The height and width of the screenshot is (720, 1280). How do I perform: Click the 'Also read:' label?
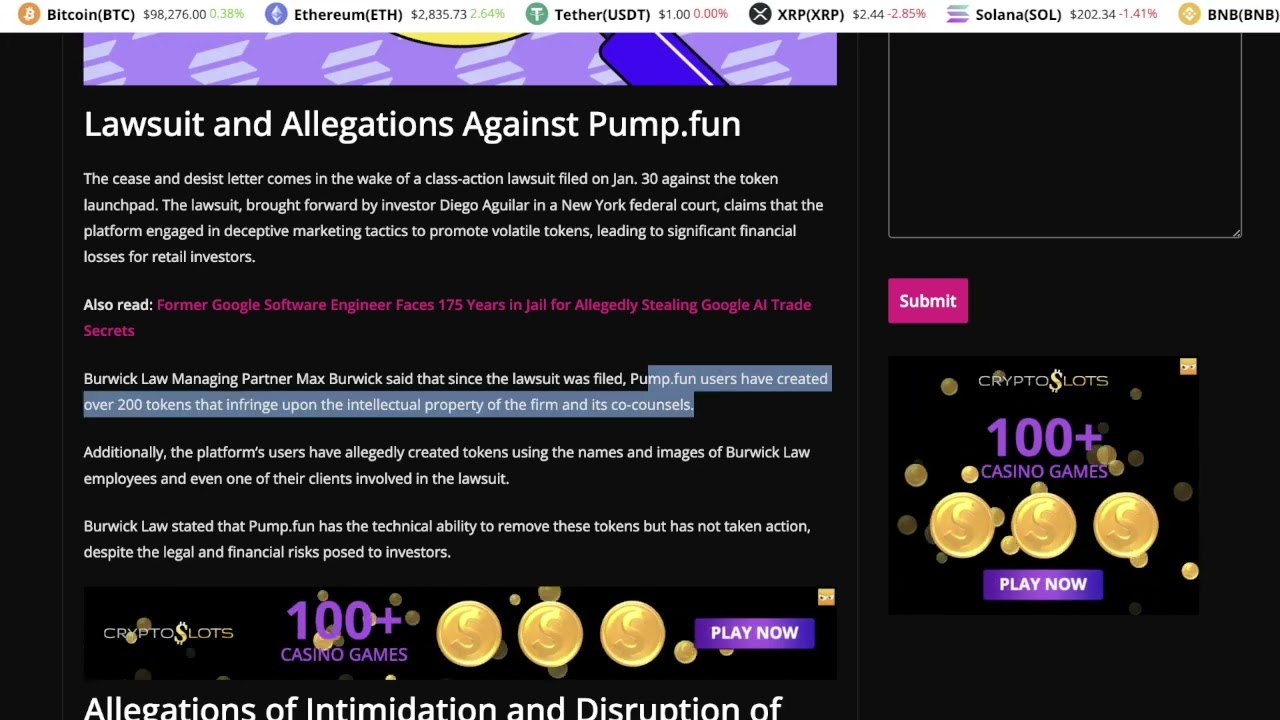click(x=118, y=305)
